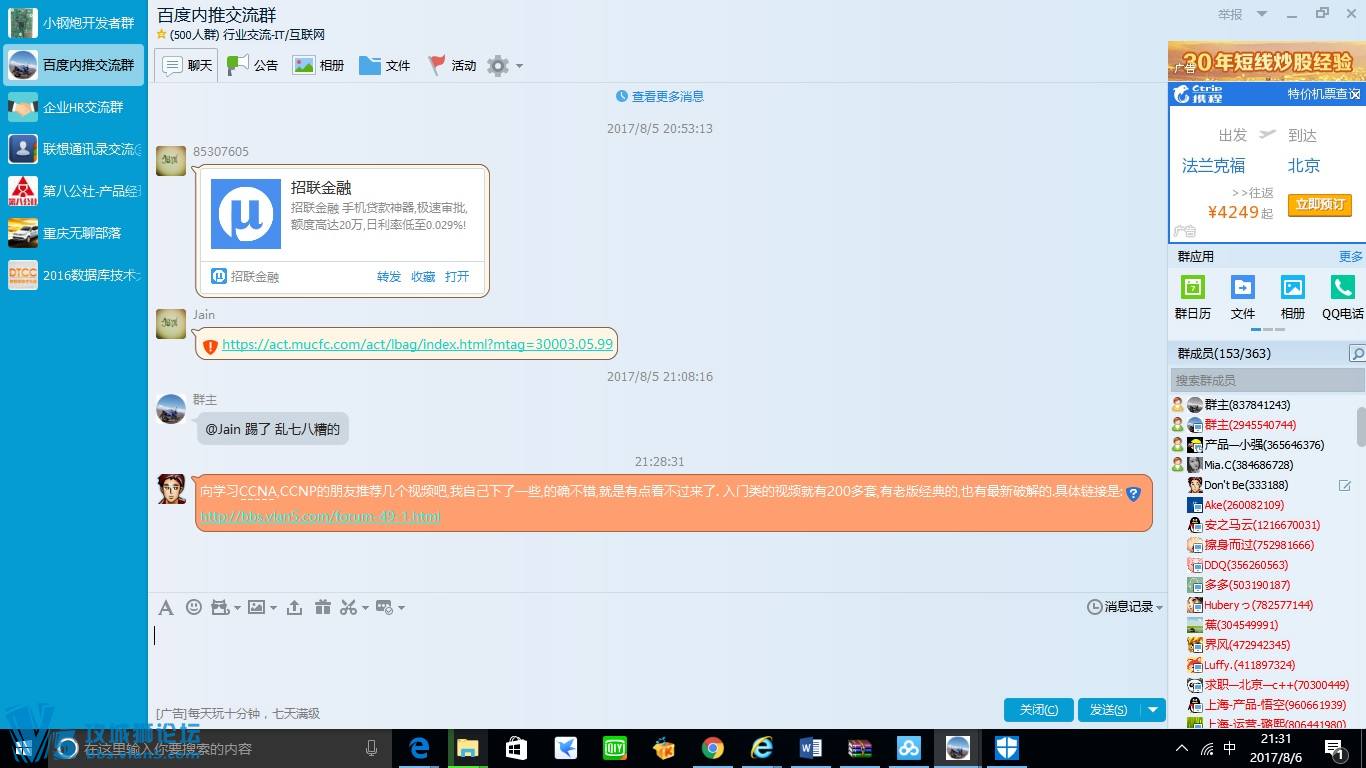Select 小钢炮开发者群 conversation
The image size is (1366, 768).
click(x=74, y=22)
